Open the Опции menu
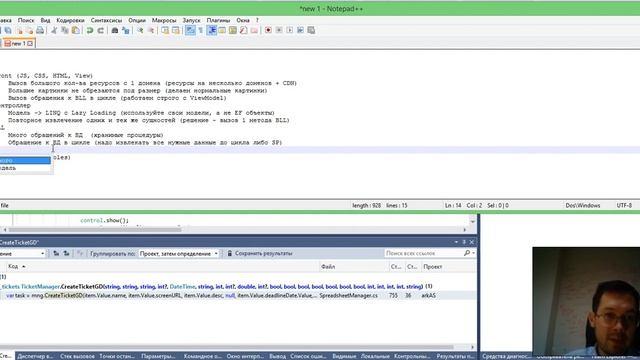The image size is (640, 360). tap(137, 20)
